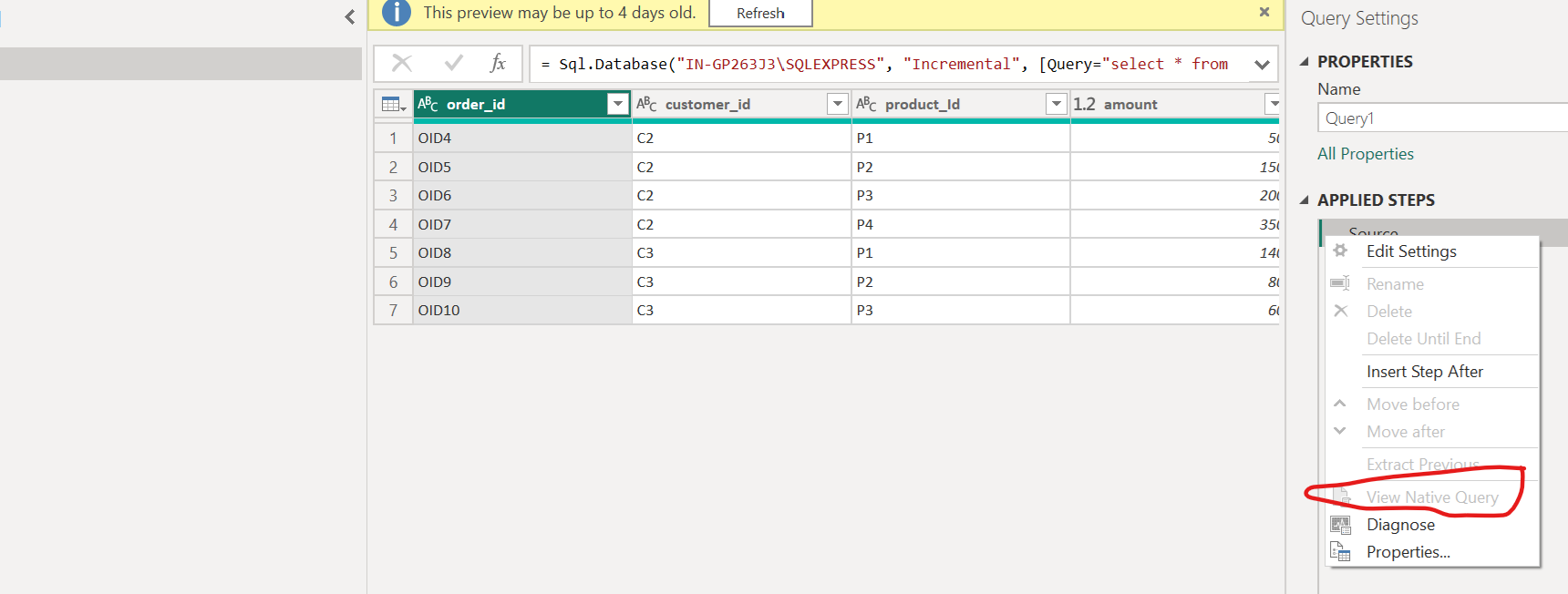
Task: Open Properties... from the context menu
Action: click(1408, 552)
